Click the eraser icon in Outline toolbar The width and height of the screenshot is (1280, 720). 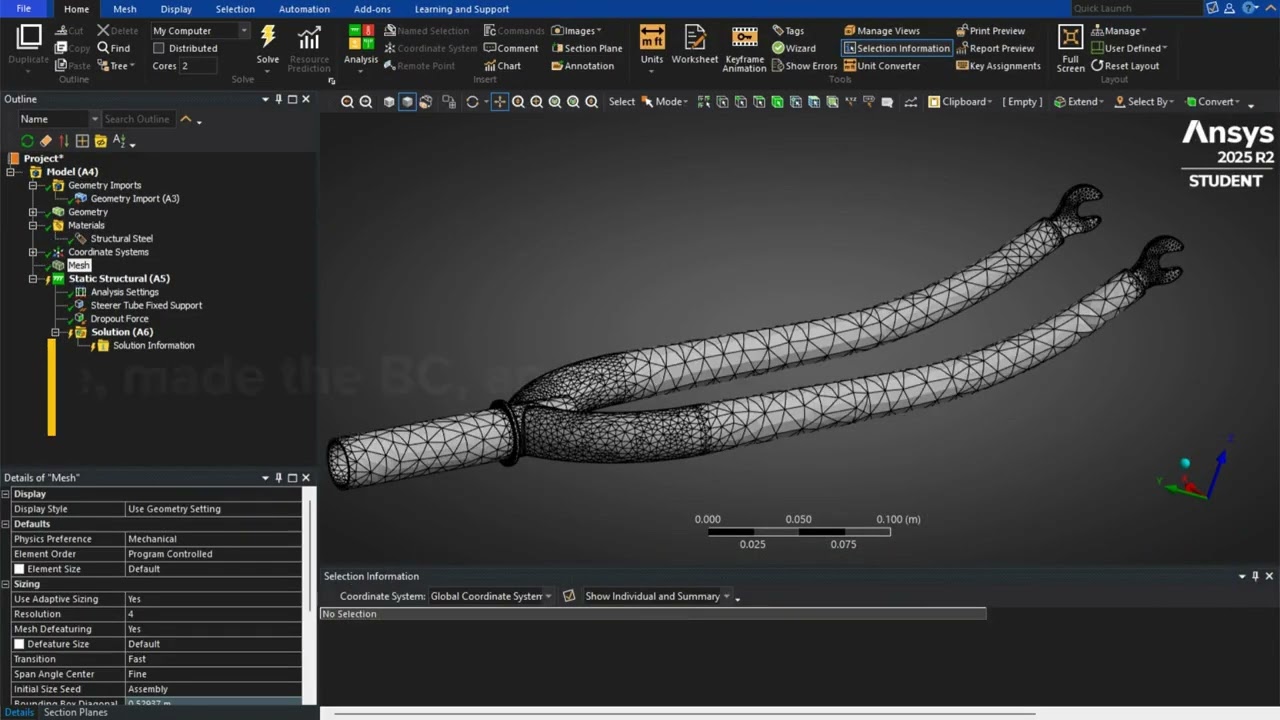46,141
